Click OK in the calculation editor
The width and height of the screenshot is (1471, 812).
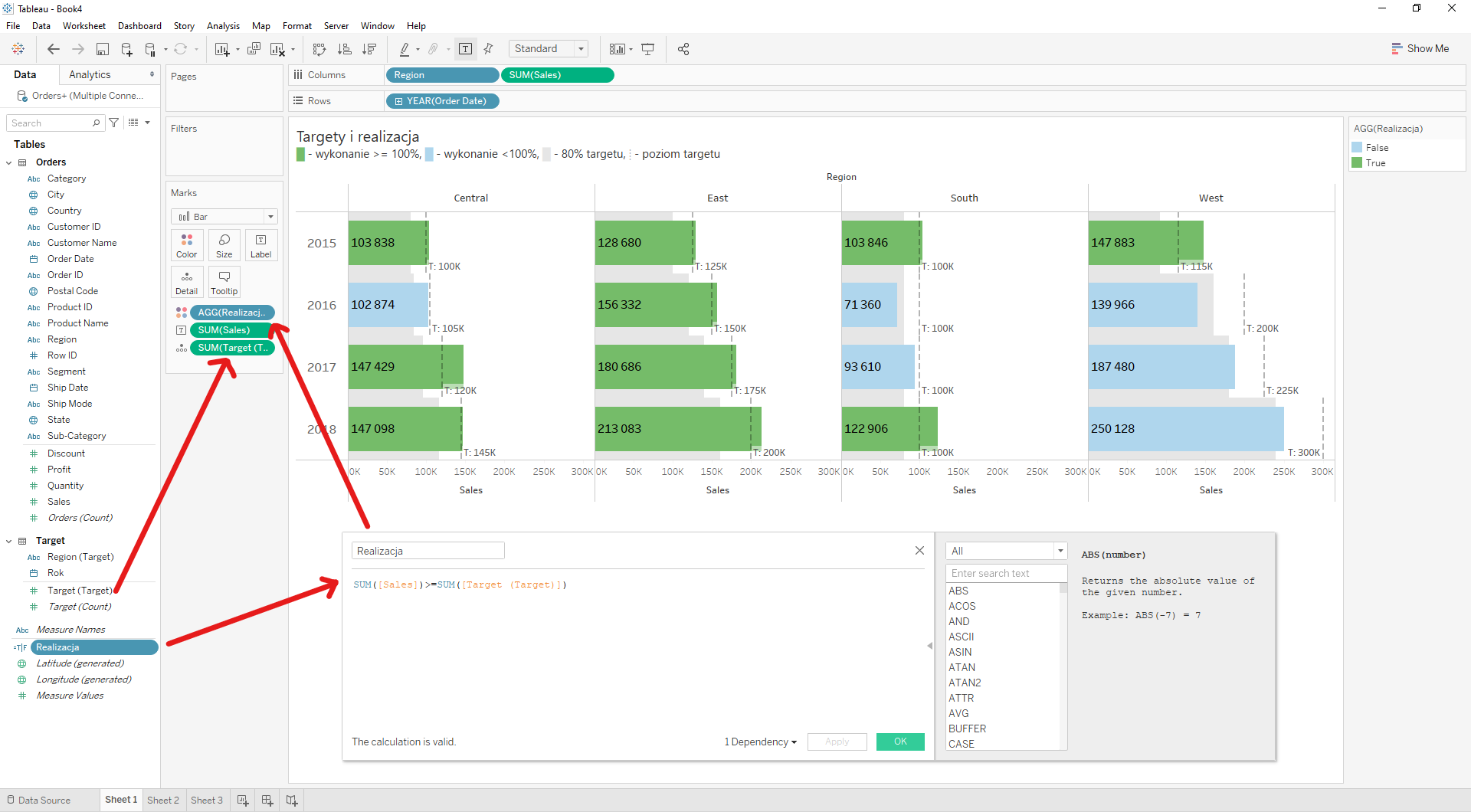pyautogui.click(x=900, y=742)
